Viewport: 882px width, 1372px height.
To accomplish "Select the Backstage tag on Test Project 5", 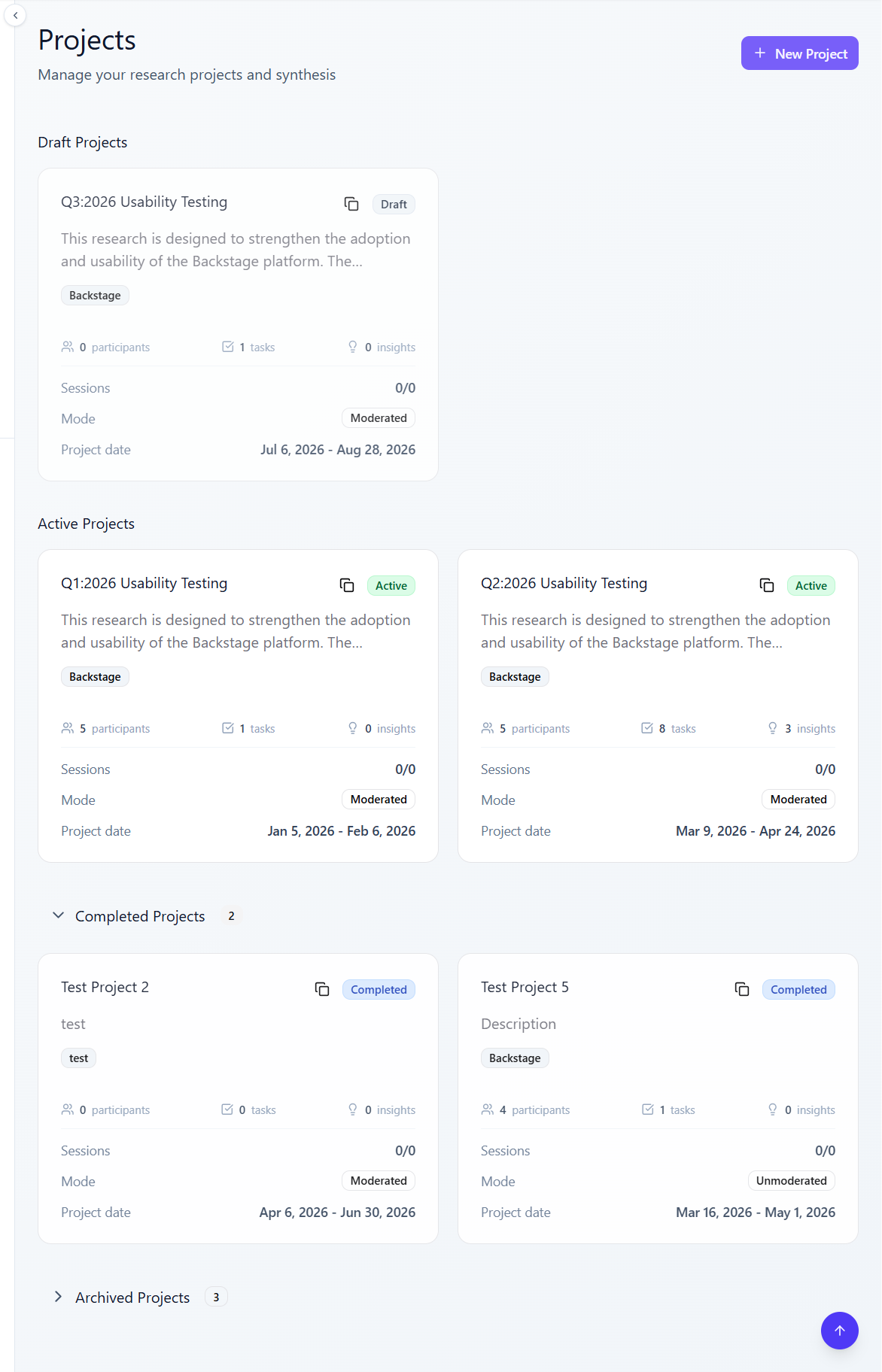I will click(515, 1058).
